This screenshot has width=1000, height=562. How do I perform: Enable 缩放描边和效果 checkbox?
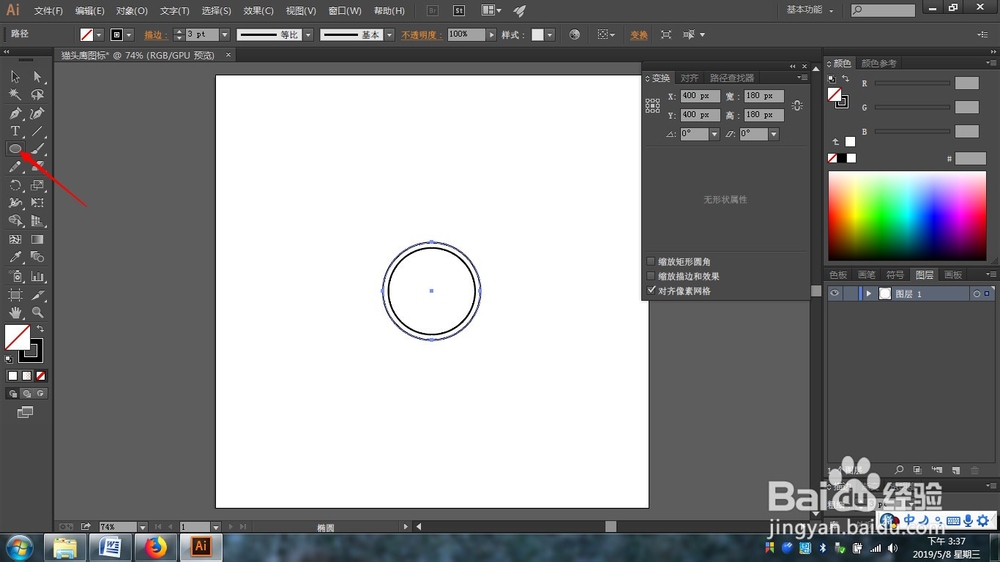pos(651,276)
